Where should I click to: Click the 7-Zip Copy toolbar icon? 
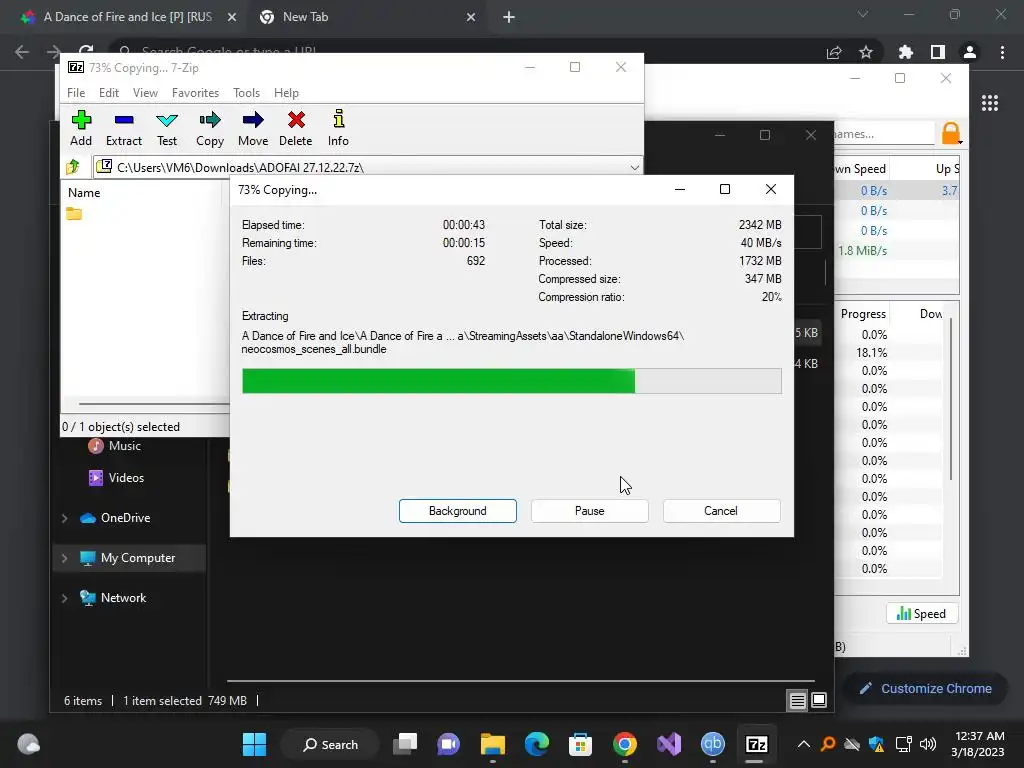(x=210, y=128)
